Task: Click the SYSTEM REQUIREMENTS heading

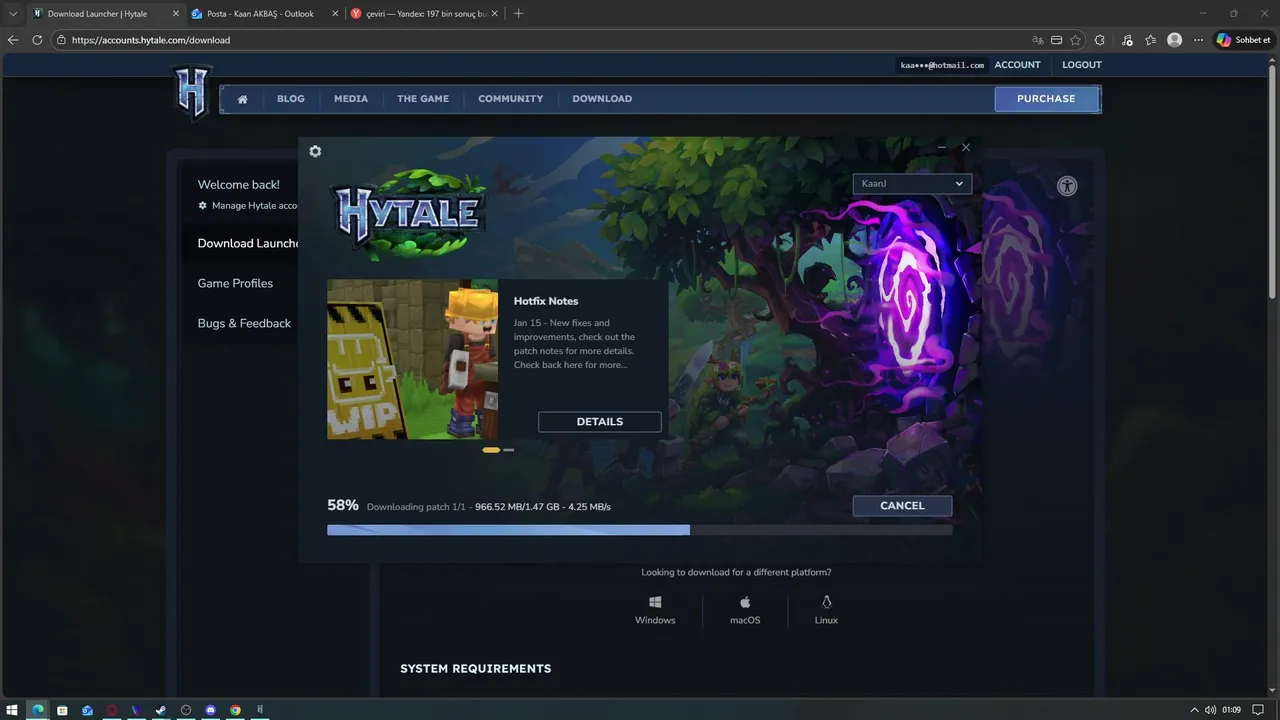Action: 475,669
